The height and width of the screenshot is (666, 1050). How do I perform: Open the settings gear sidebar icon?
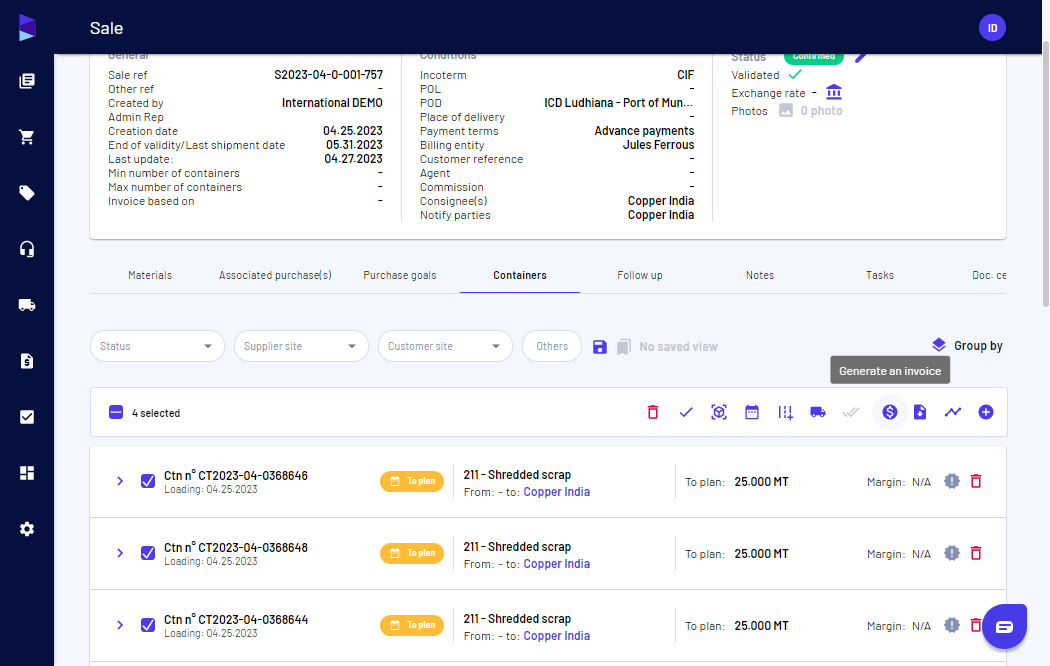[x=27, y=529]
